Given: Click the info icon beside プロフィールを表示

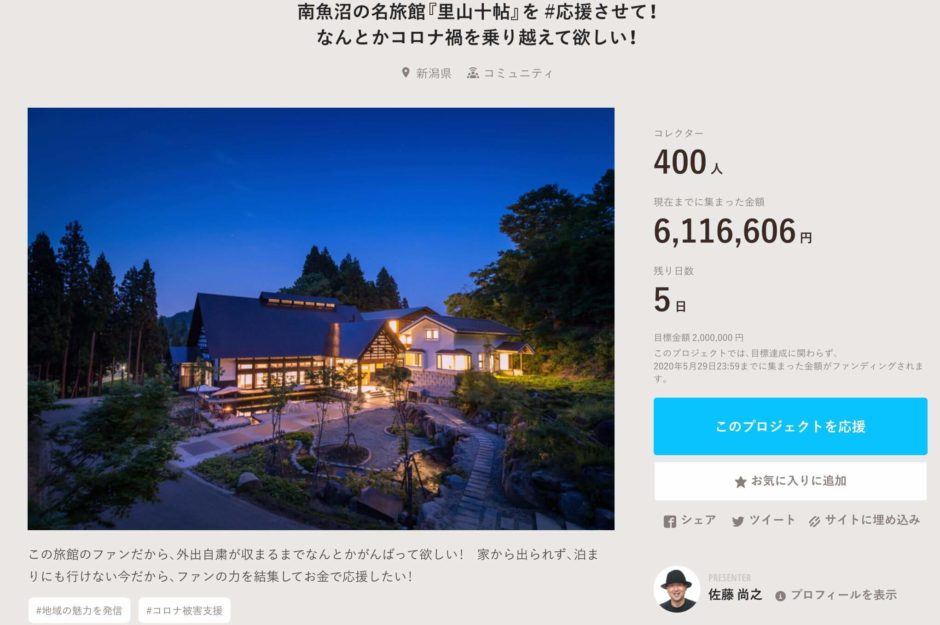Looking at the screenshot, I should coord(780,596).
